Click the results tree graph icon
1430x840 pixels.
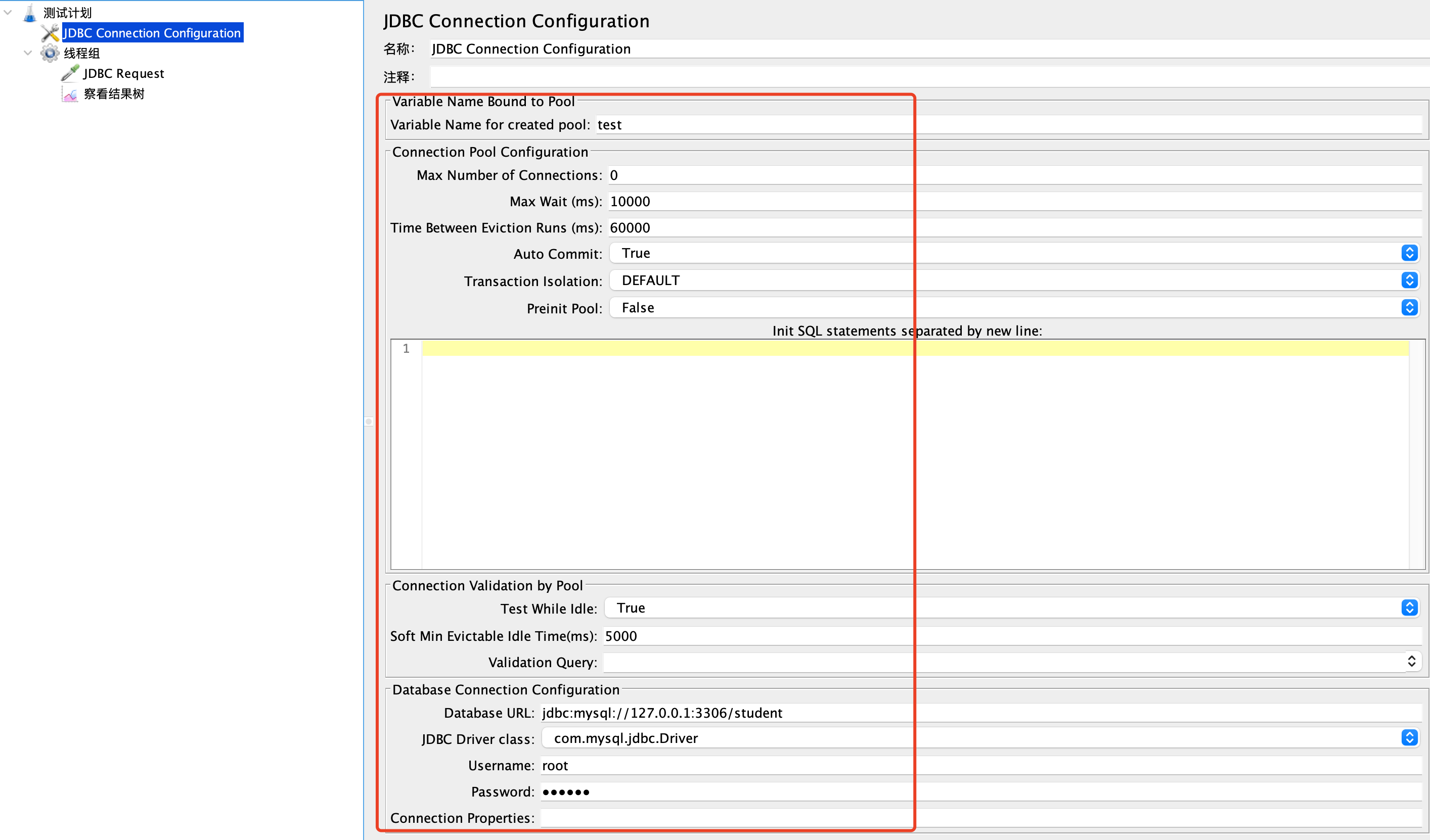[70, 94]
